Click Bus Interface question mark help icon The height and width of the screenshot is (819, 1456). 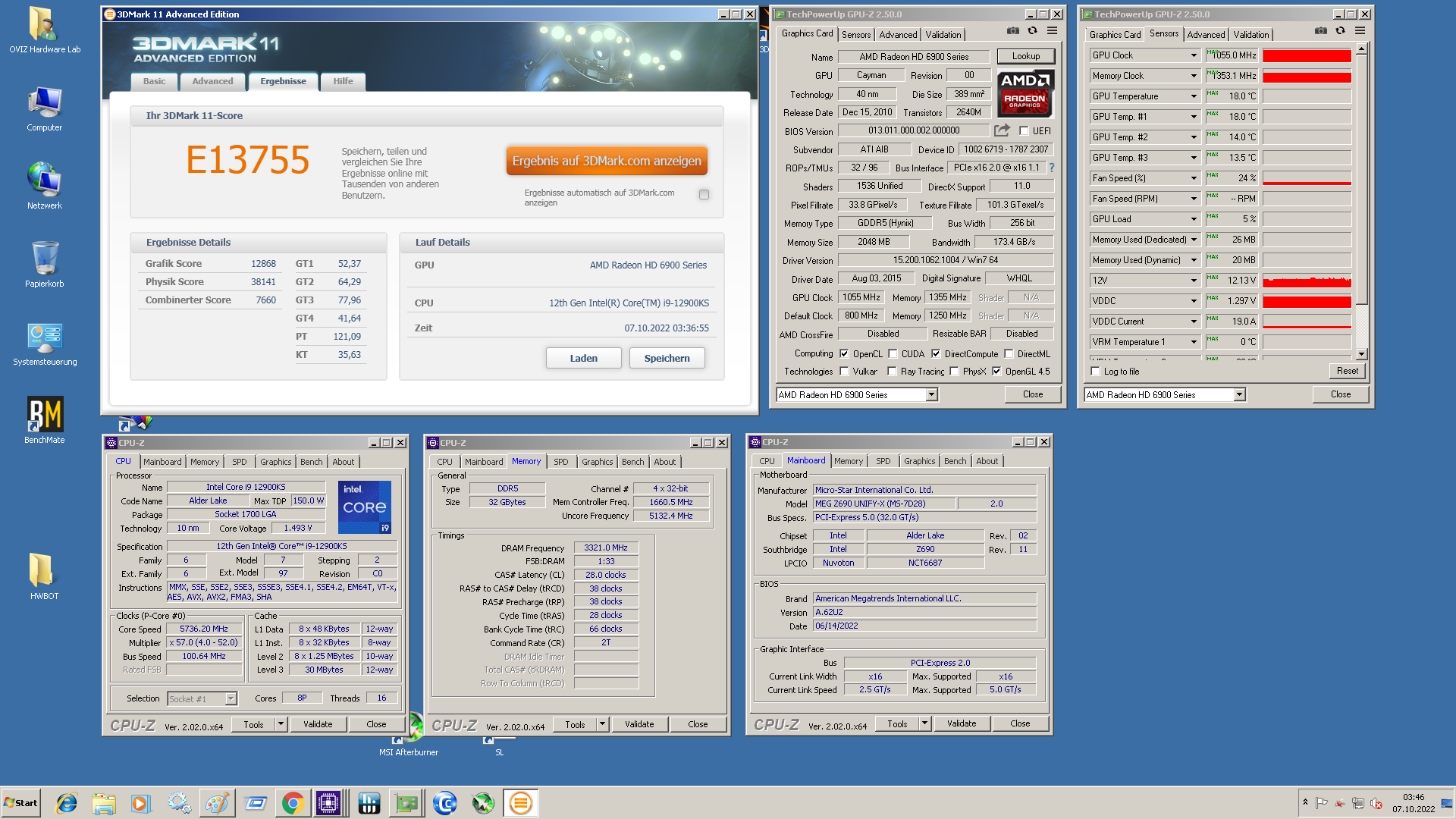coord(1052,168)
